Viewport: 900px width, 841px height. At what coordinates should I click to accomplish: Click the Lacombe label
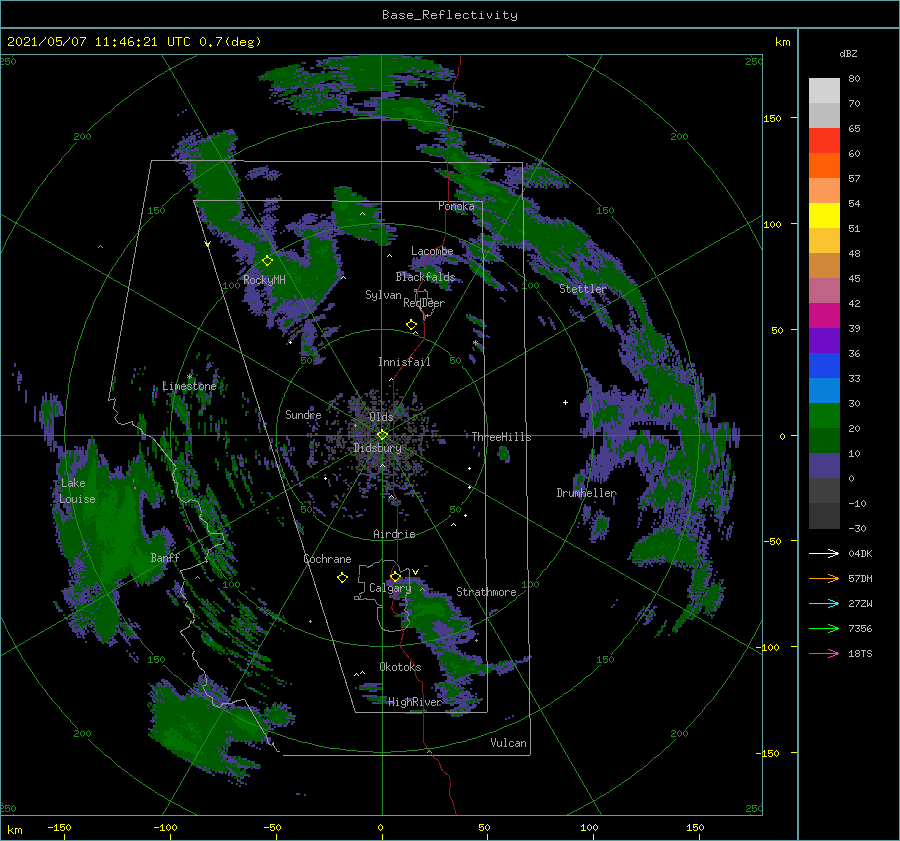coord(432,251)
